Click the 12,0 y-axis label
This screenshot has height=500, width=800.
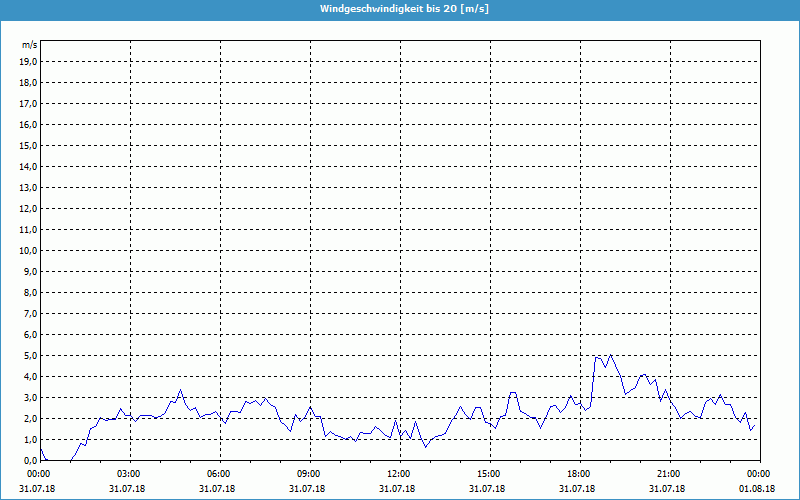(28, 209)
